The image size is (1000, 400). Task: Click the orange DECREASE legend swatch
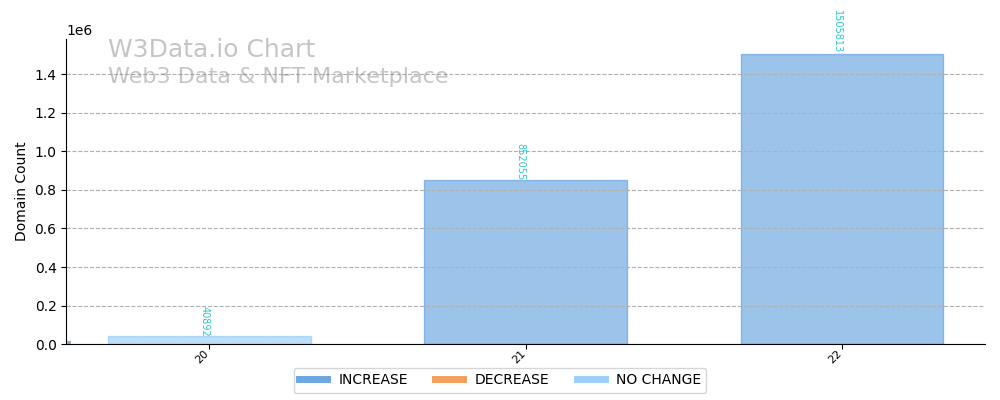pyautogui.click(x=449, y=380)
